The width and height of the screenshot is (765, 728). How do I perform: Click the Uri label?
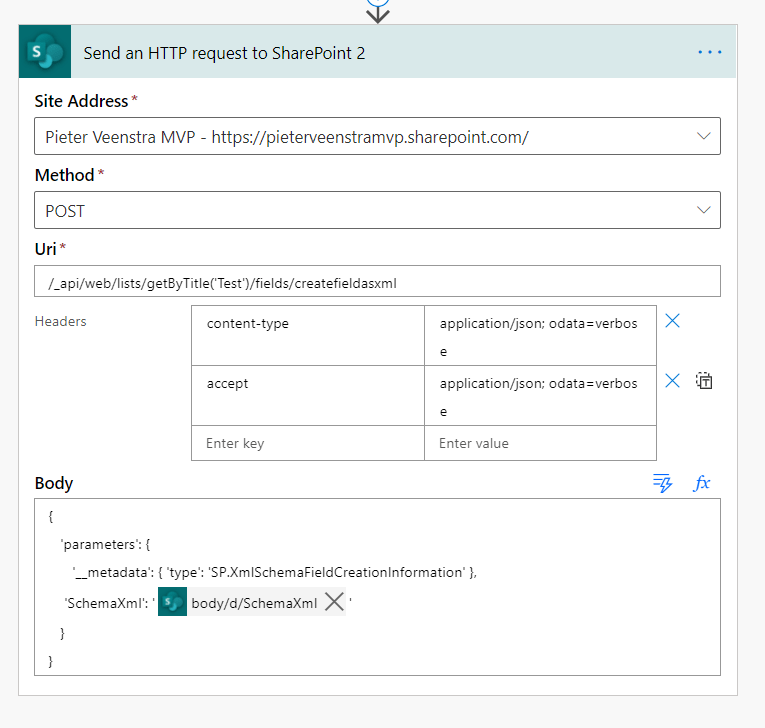click(45, 249)
